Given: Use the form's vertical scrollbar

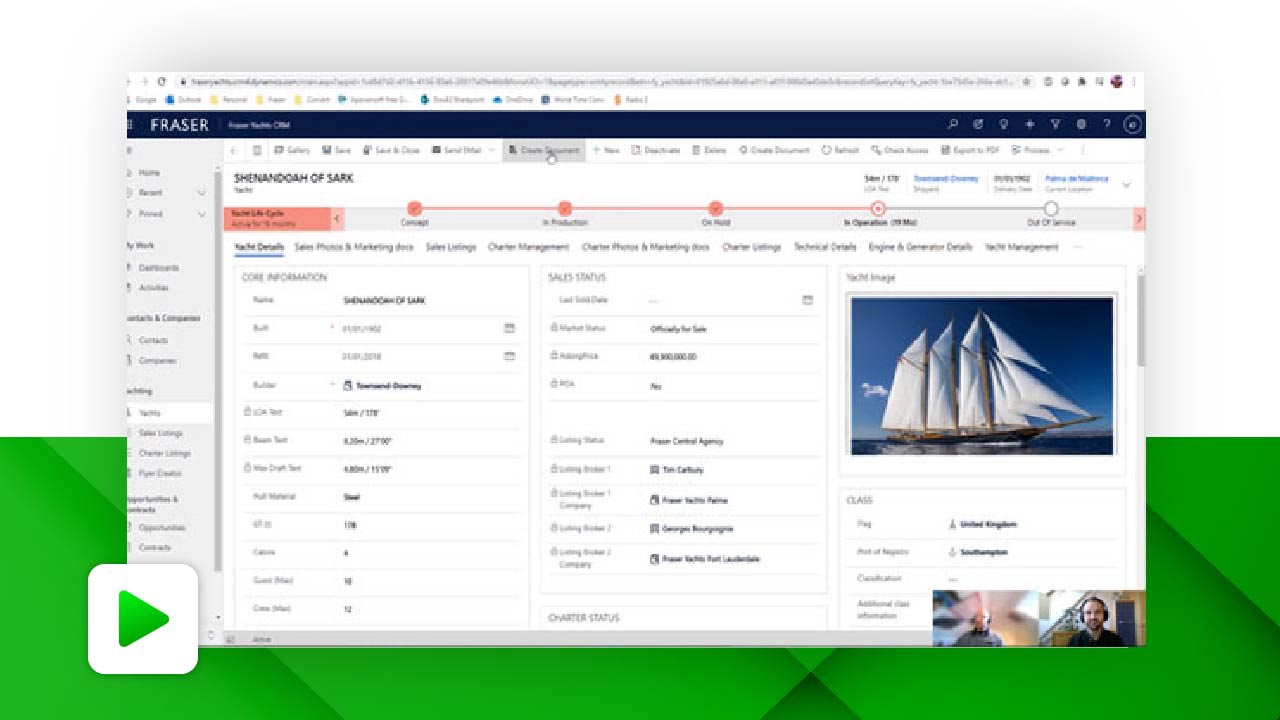Looking at the screenshot, I should [1141, 320].
